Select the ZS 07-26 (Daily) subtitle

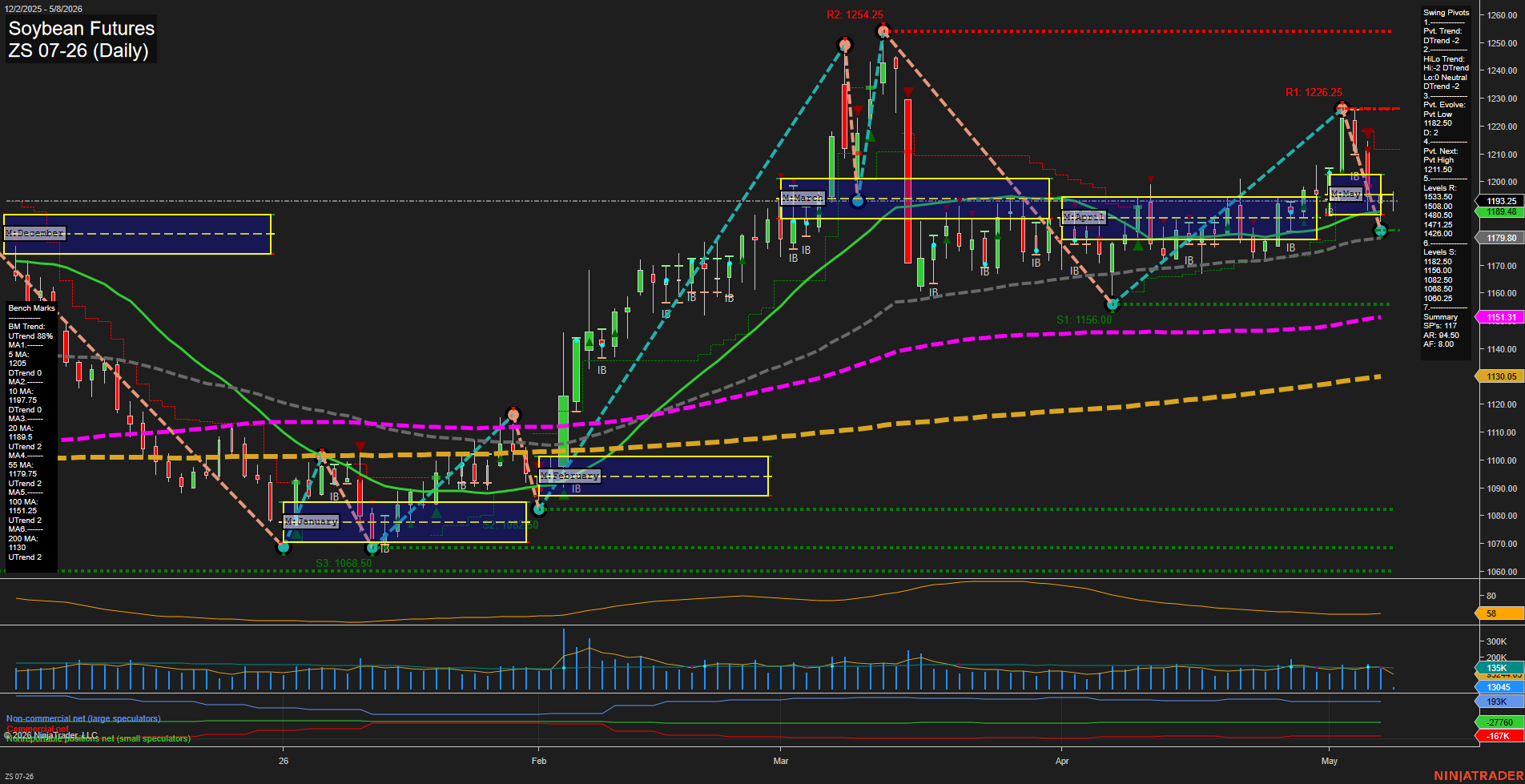coord(78,50)
